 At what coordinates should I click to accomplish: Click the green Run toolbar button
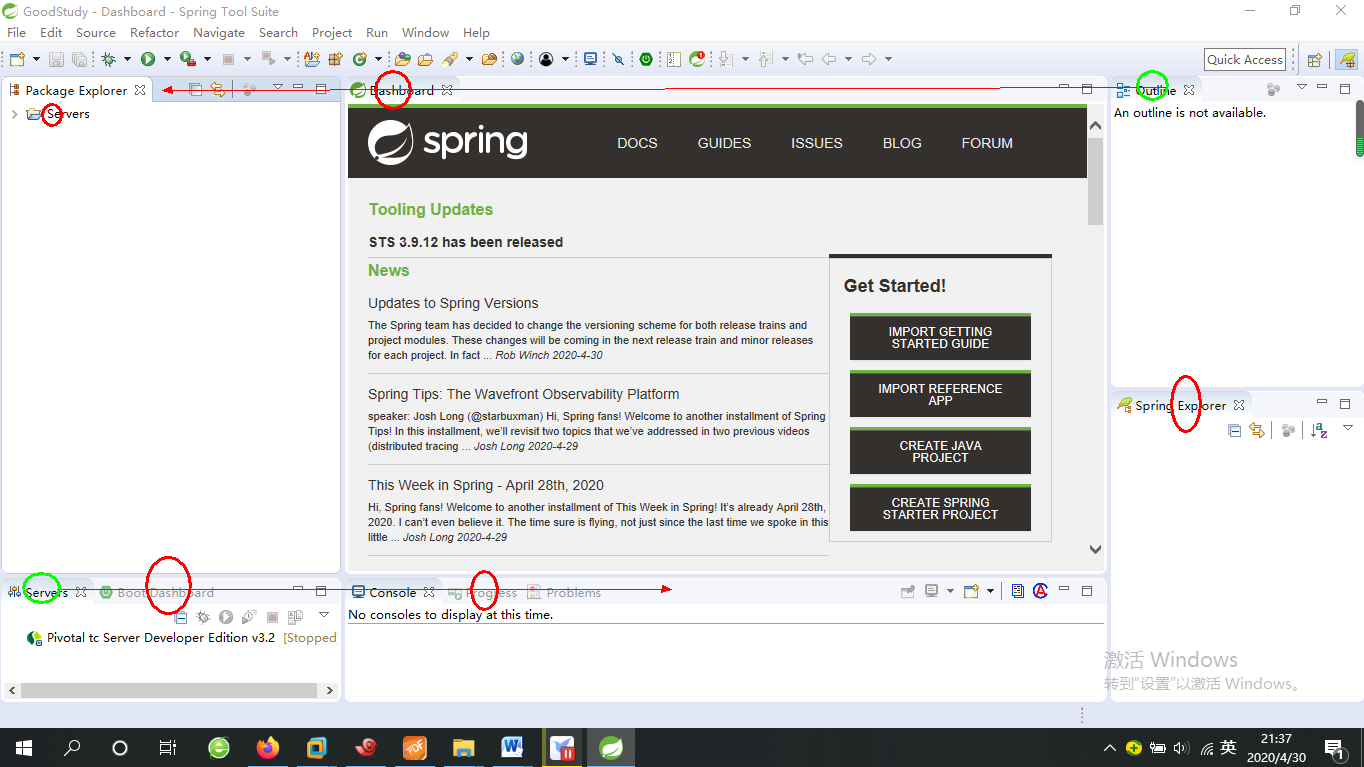point(148,59)
